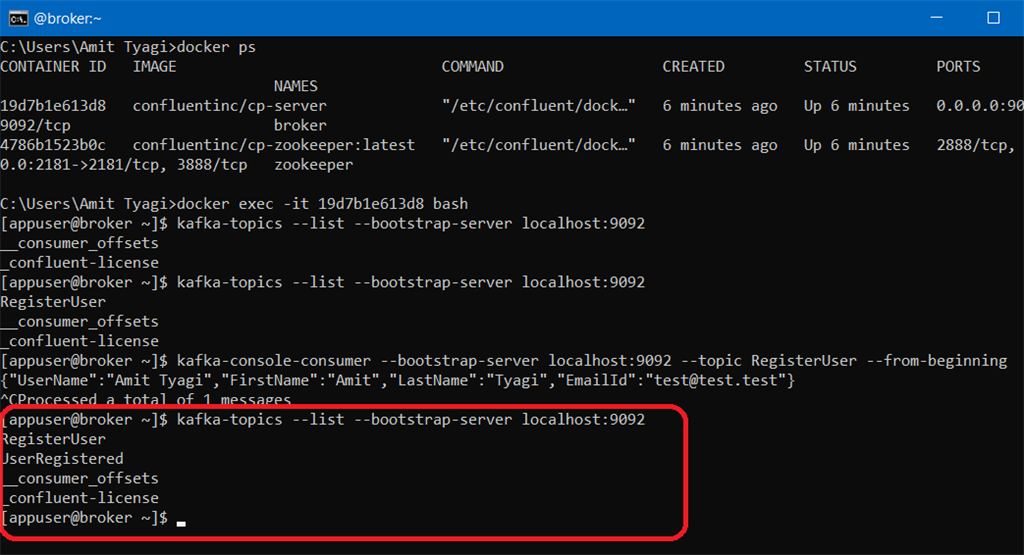Click the @broker:~ title bar text
The height and width of the screenshot is (555, 1024).
click(68, 18)
